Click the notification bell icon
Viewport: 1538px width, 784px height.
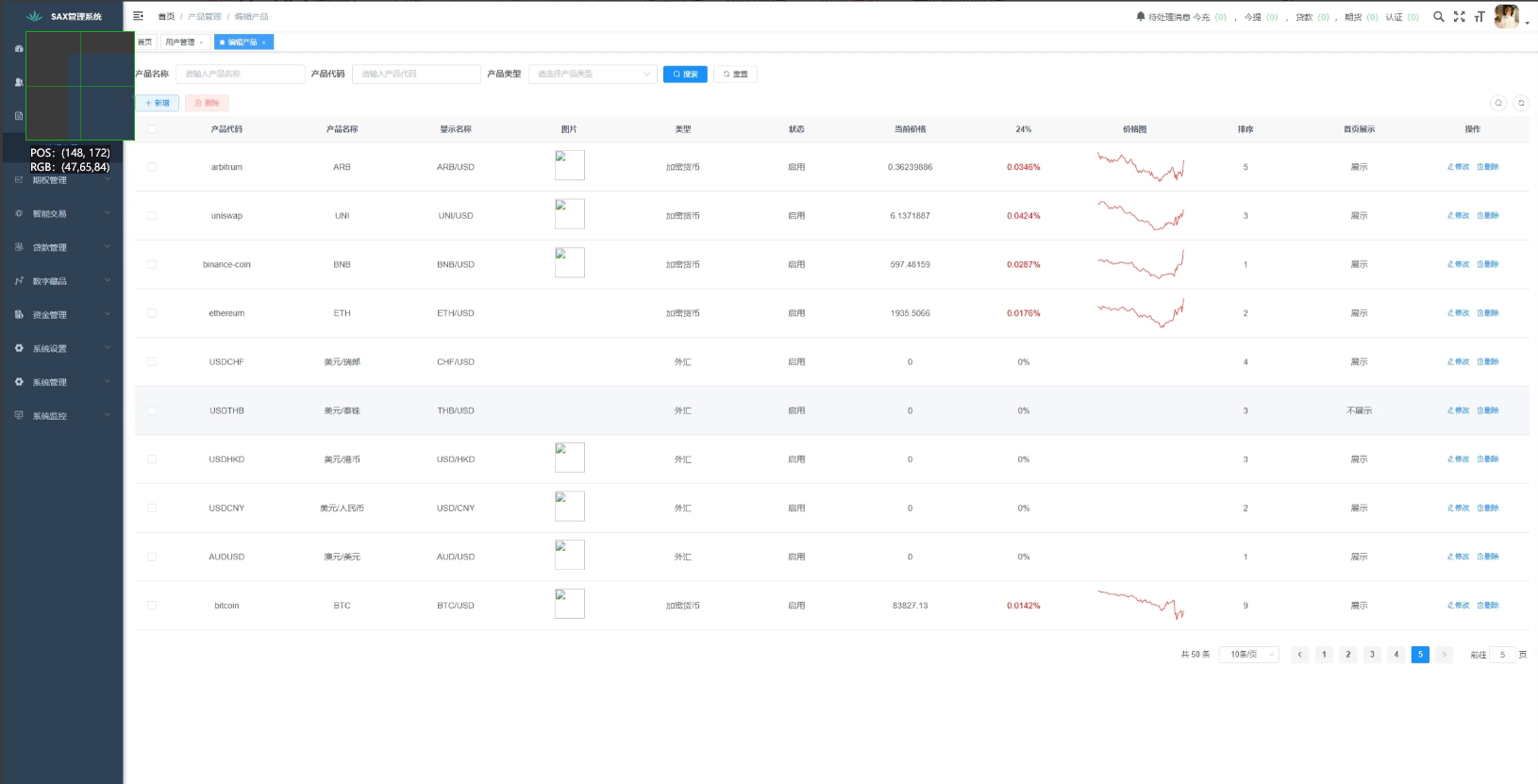[1140, 16]
